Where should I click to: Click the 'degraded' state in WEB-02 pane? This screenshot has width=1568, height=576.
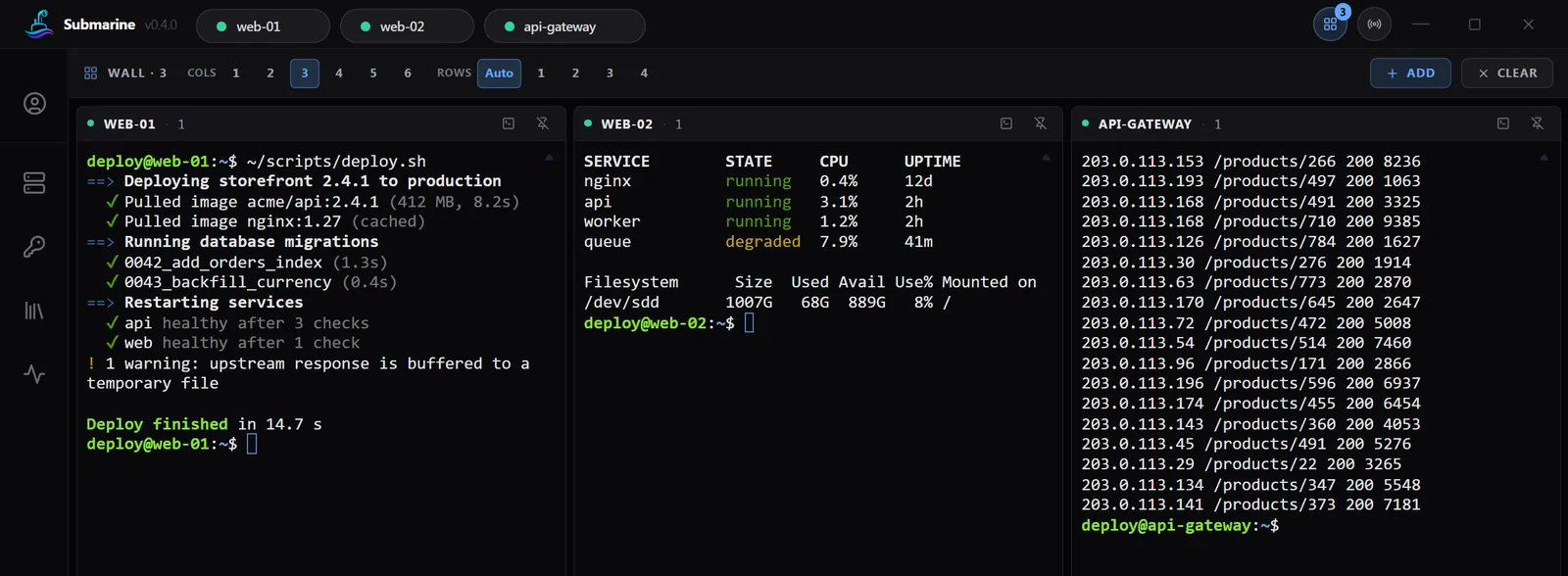click(x=762, y=242)
